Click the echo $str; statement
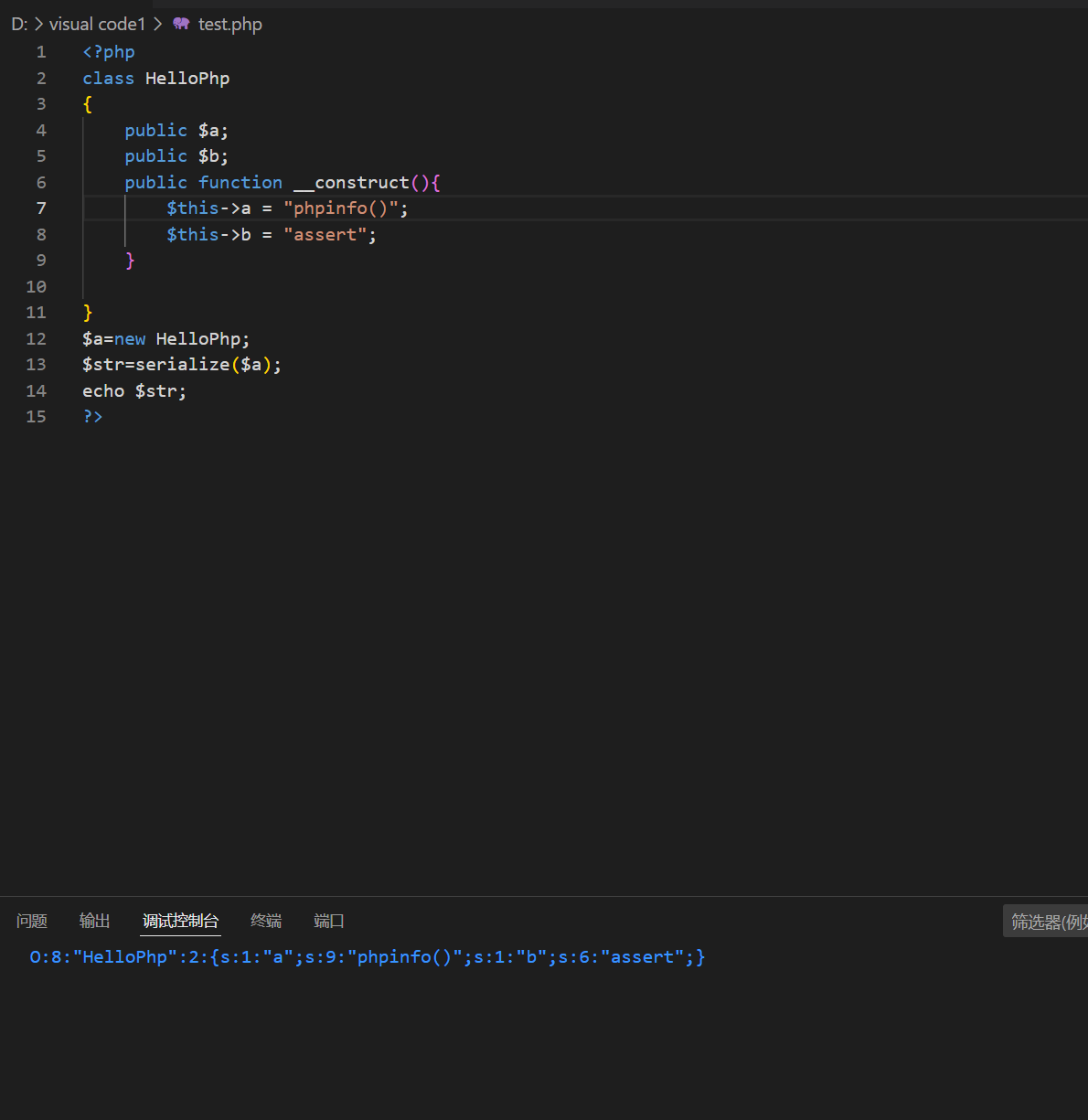Image resolution: width=1088 pixels, height=1120 pixels. [x=134, y=391]
